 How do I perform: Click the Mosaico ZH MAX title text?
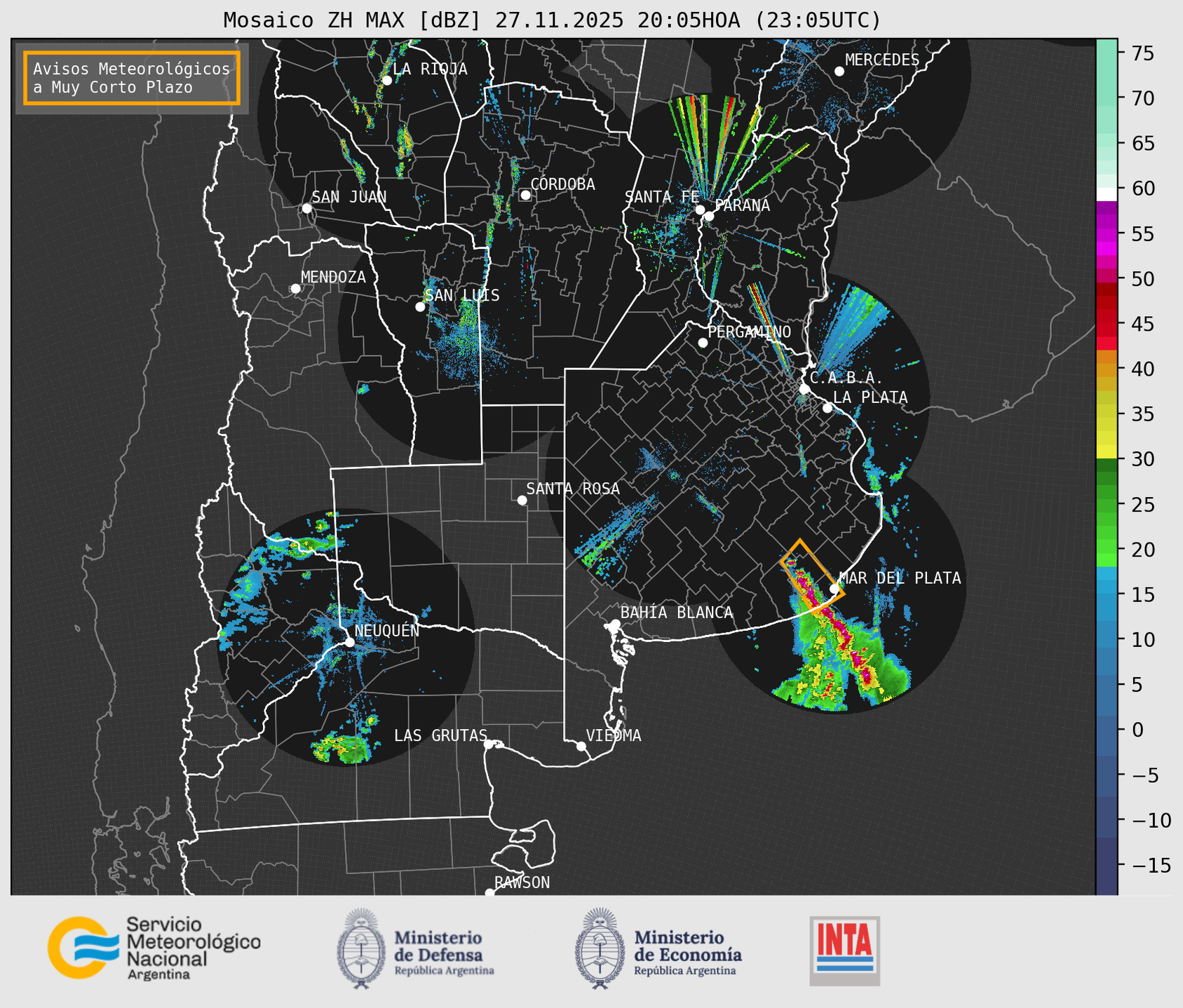click(x=551, y=20)
